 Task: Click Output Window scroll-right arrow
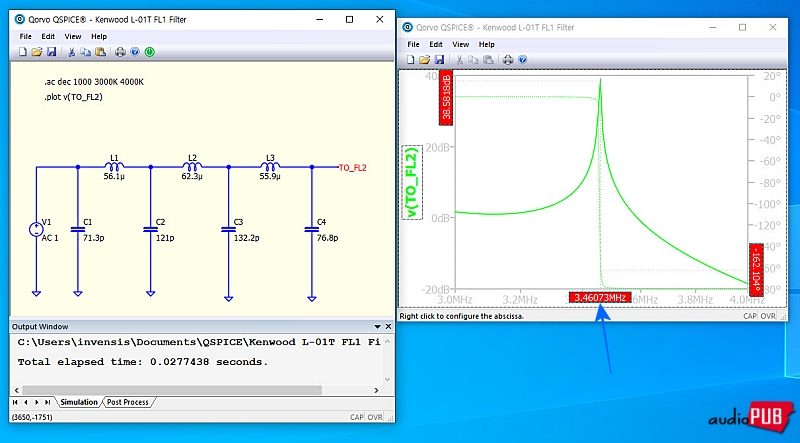pyautogui.click(x=377, y=390)
